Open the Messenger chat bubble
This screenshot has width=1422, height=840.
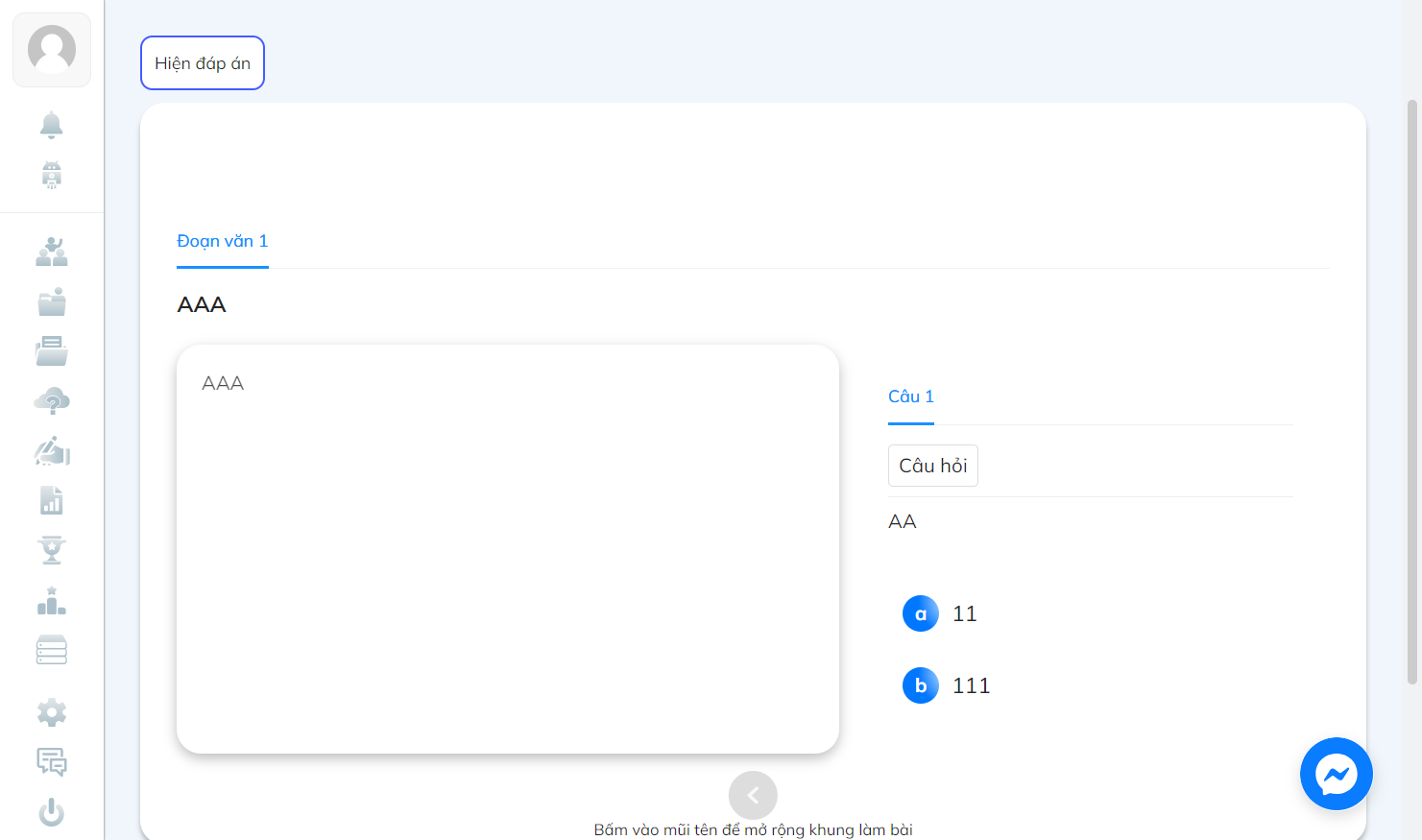pyautogui.click(x=1337, y=774)
